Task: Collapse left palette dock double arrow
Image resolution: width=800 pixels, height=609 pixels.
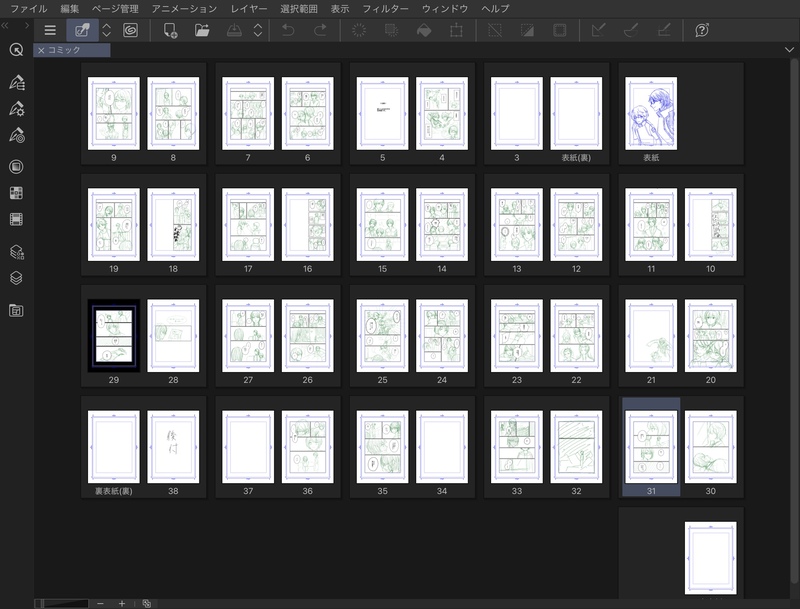Action: coord(5,25)
